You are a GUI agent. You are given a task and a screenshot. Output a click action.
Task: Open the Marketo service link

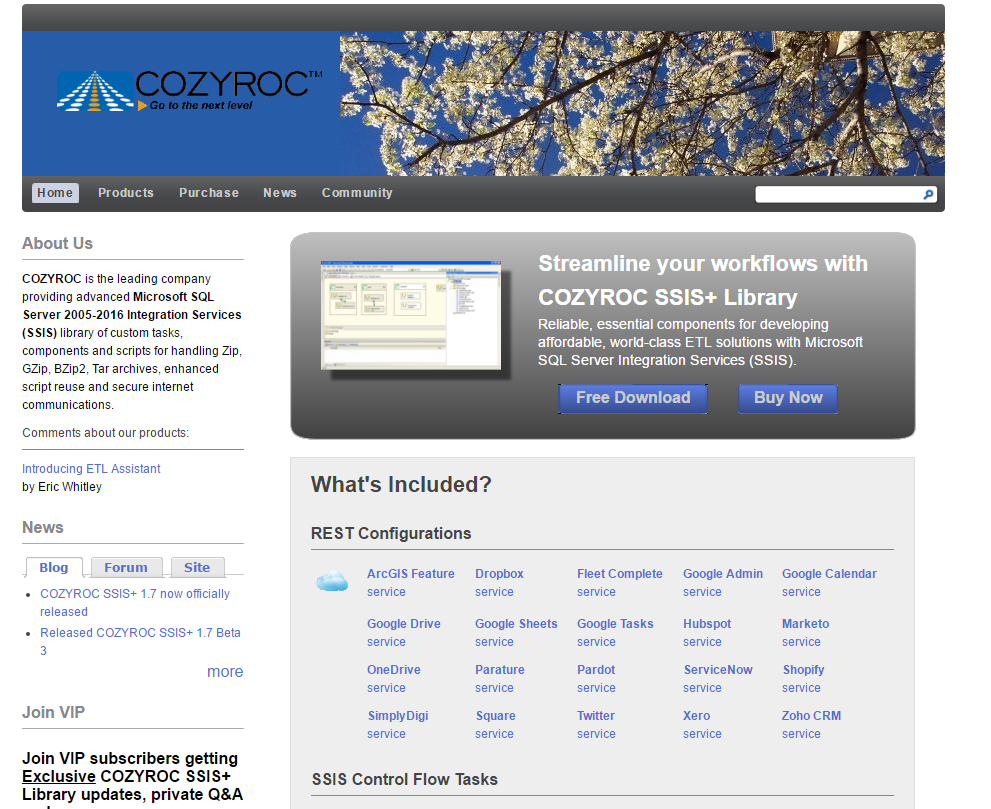pos(805,633)
